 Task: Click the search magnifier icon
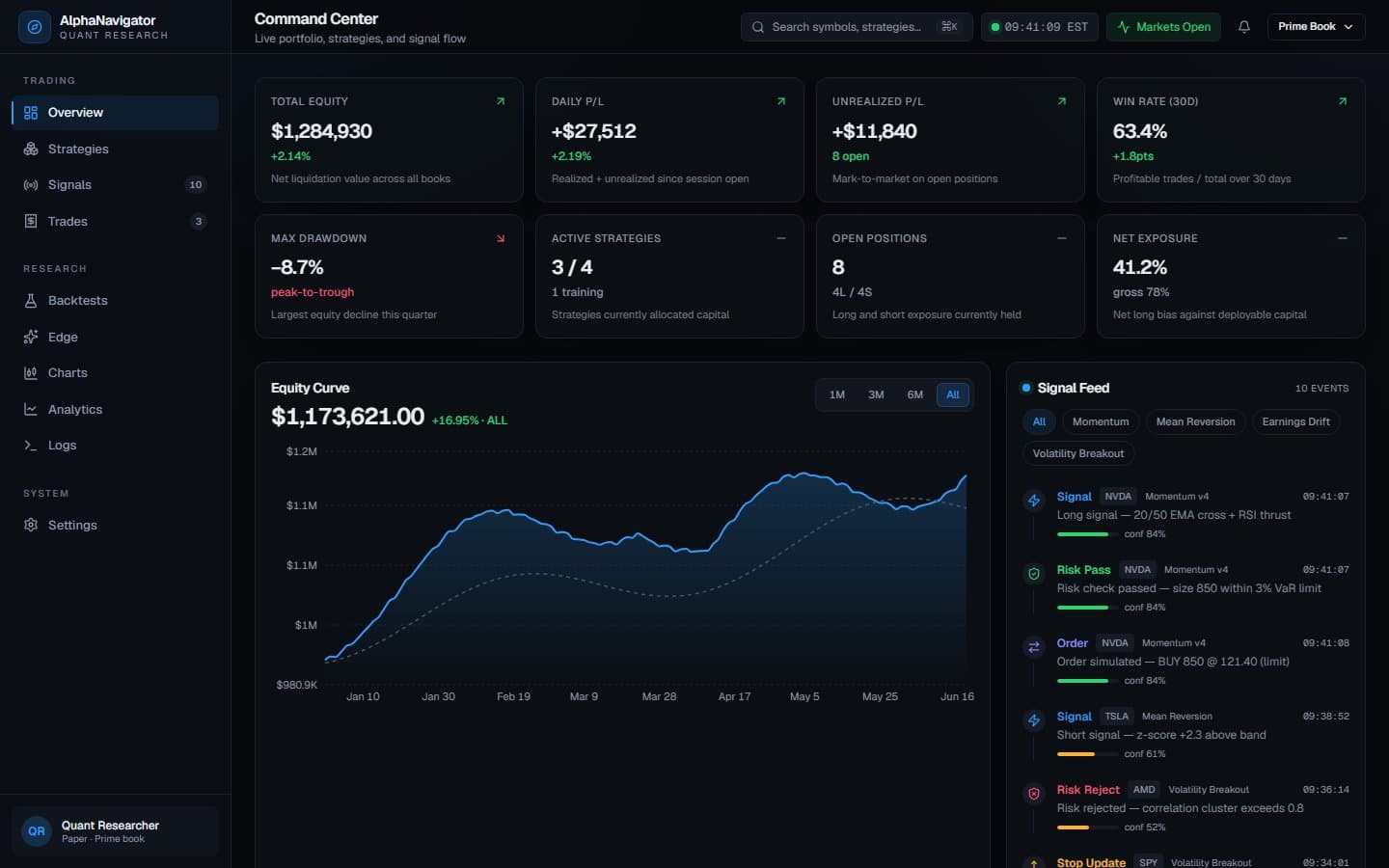coord(758,27)
